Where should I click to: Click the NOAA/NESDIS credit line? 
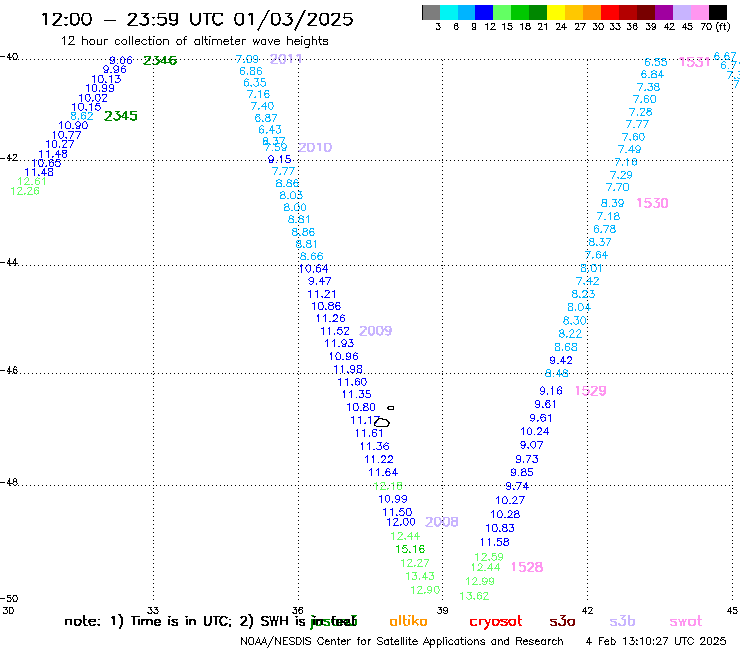(402, 641)
